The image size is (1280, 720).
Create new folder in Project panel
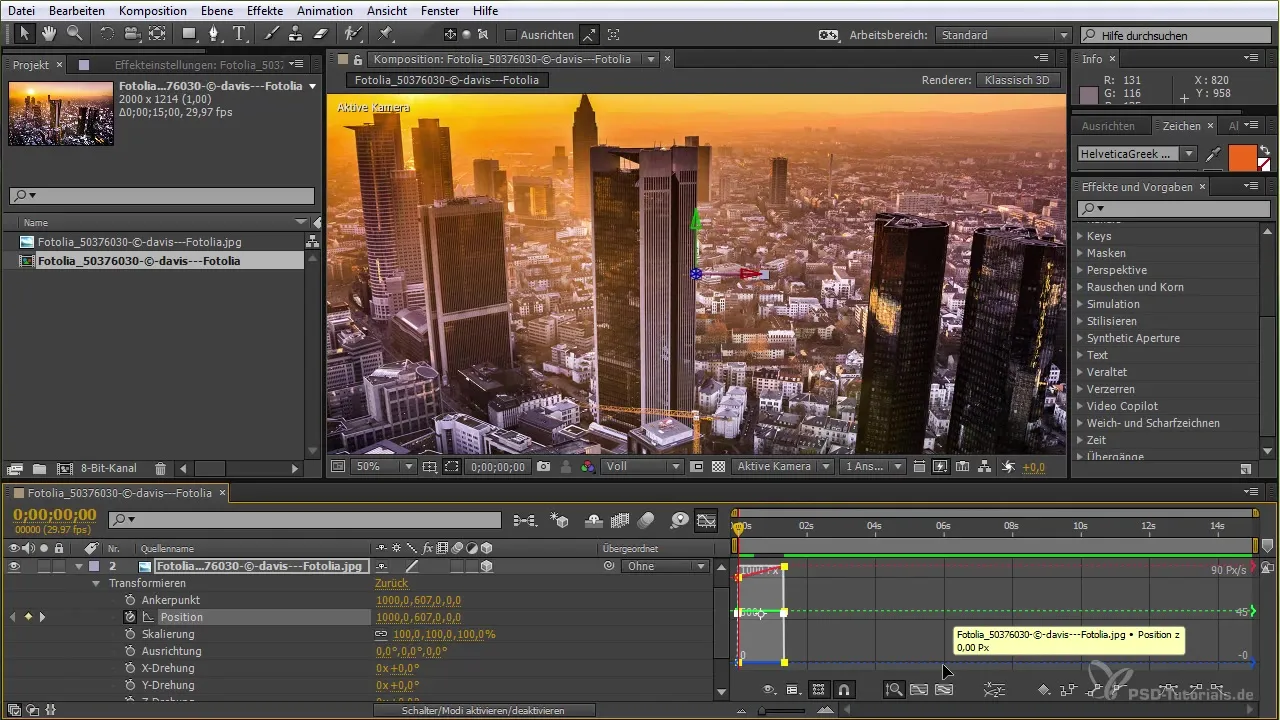[x=39, y=468]
